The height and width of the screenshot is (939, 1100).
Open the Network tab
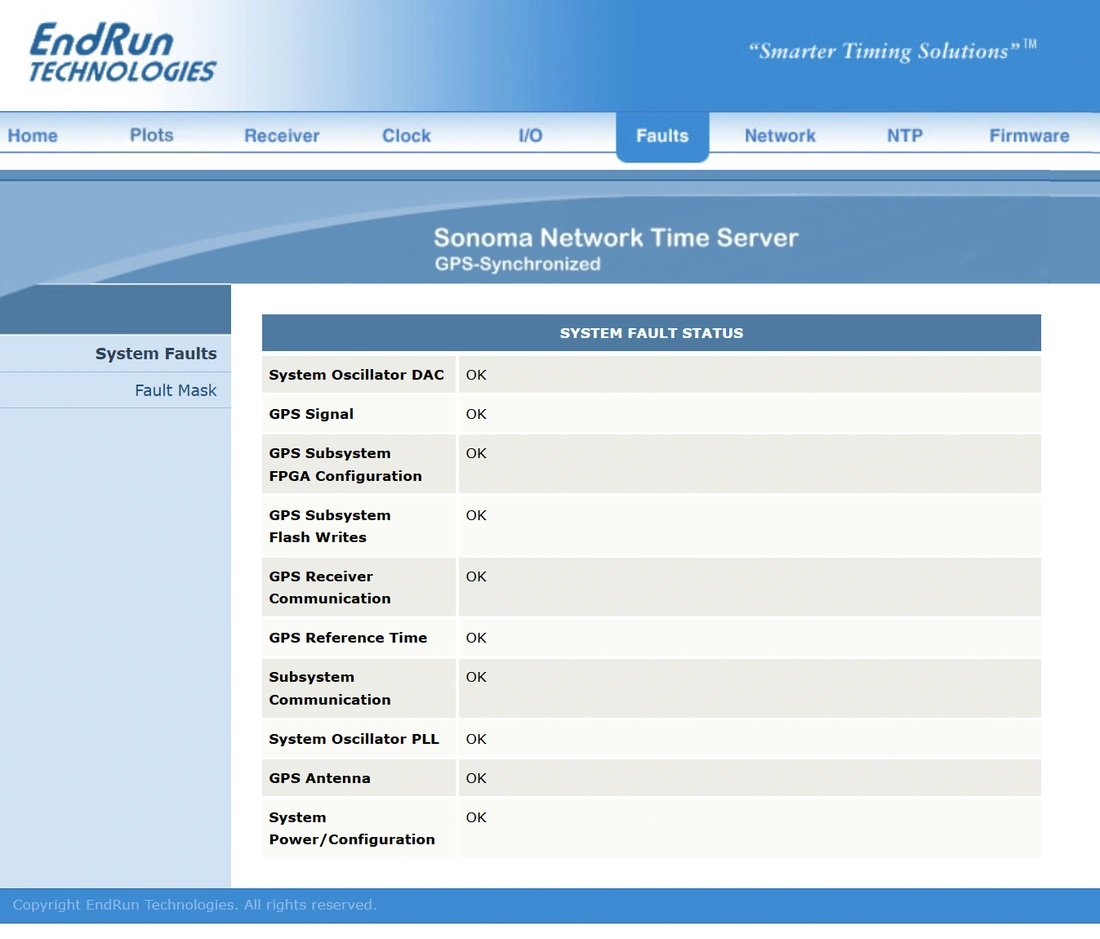(x=780, y=135)
